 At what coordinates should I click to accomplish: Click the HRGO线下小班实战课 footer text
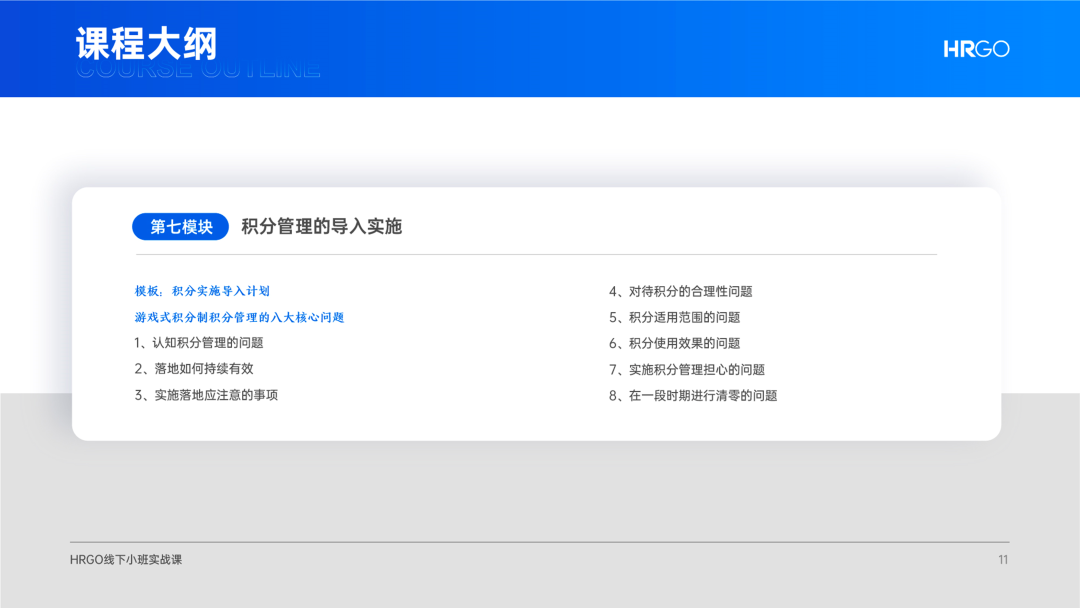(126, 560)
